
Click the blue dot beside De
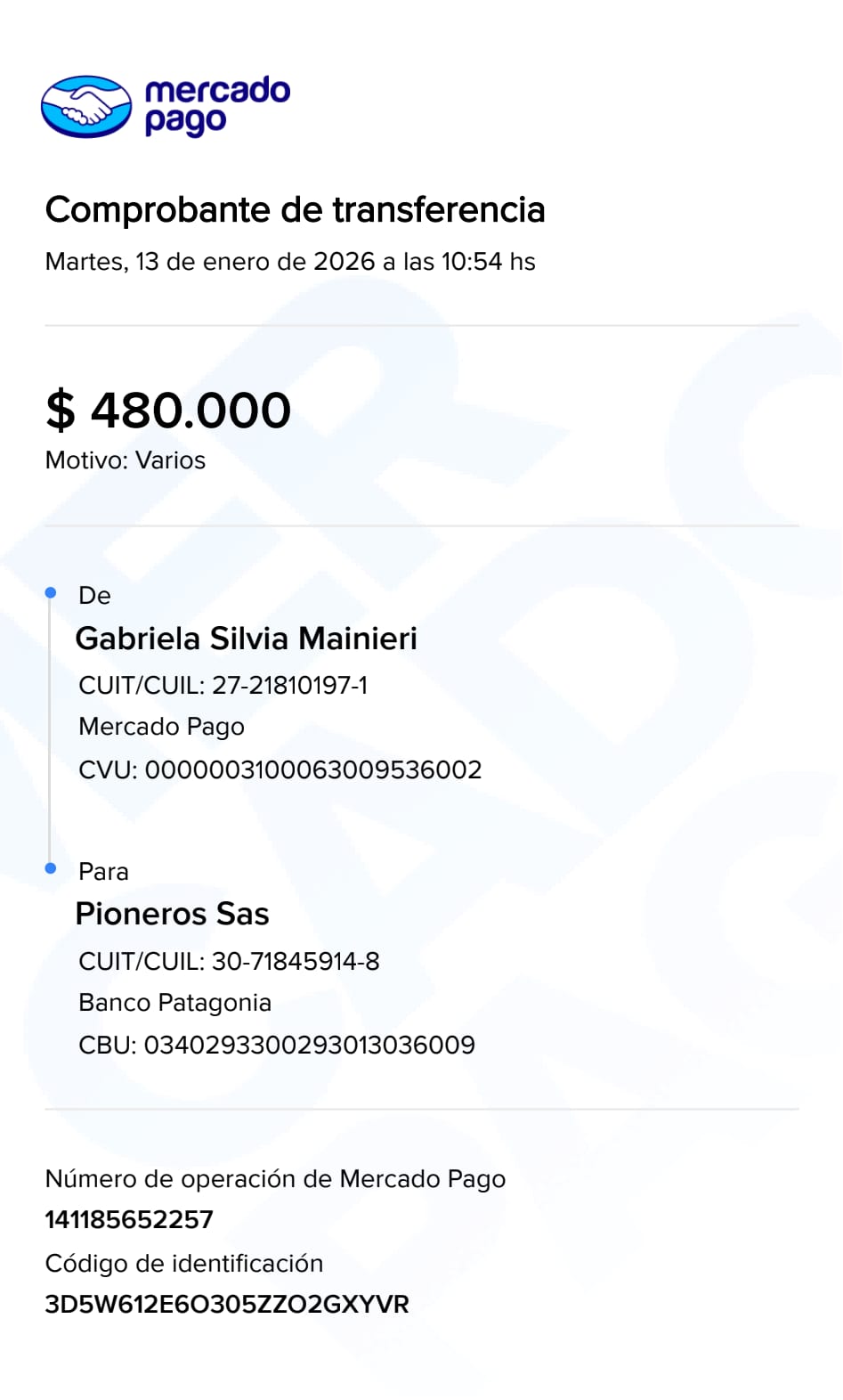[51, 592]
